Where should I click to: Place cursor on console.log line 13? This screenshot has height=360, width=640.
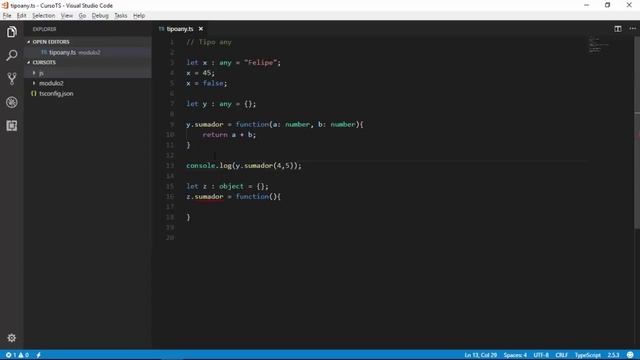click(x=244, y=166)
